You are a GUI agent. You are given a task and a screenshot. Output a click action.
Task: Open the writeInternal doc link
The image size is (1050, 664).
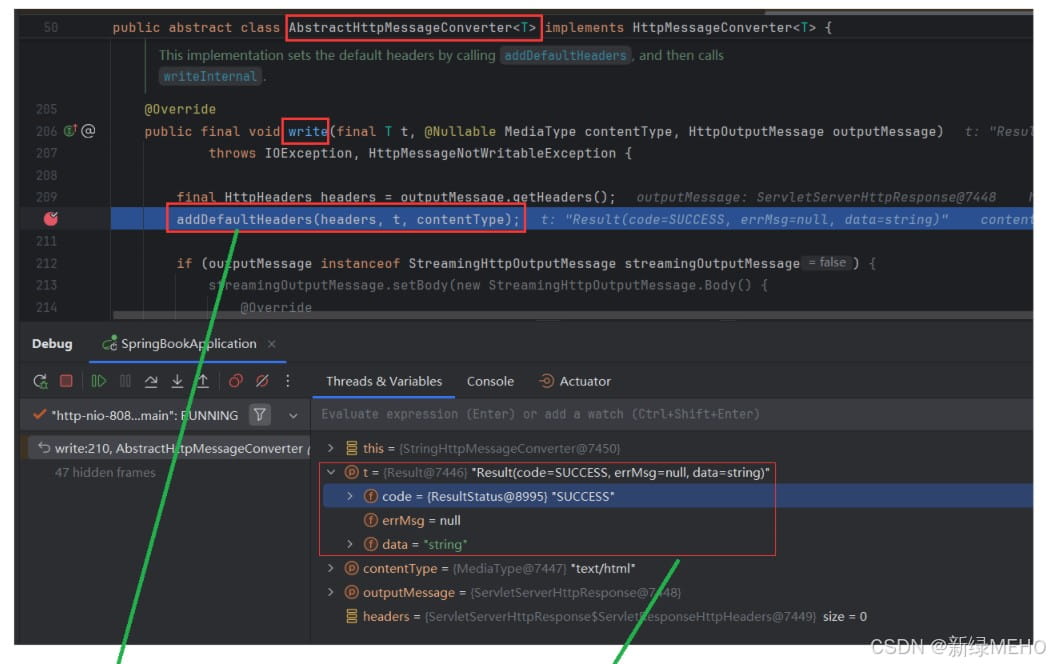coord(210,76)
